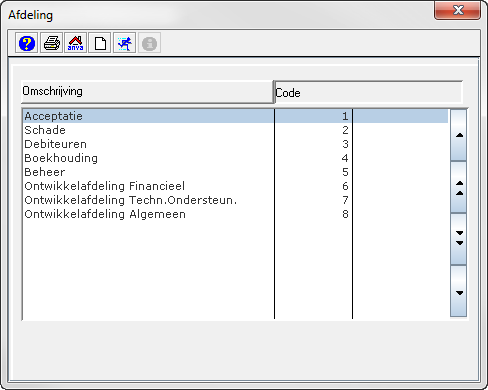Click the running figure exit icon
488x390 pixels.
[x=124, y=43]
